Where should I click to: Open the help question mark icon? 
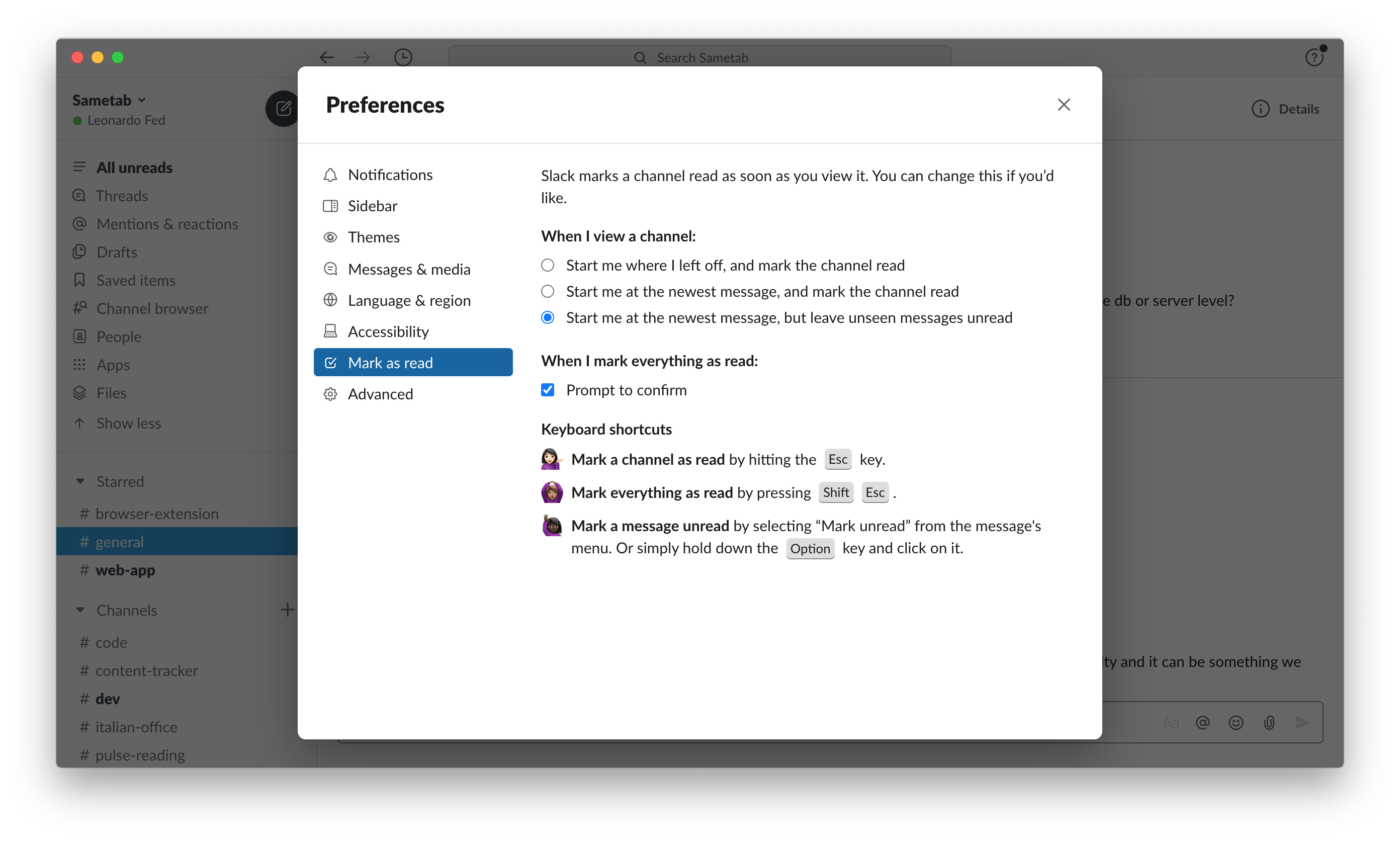tap(1313, 57)
